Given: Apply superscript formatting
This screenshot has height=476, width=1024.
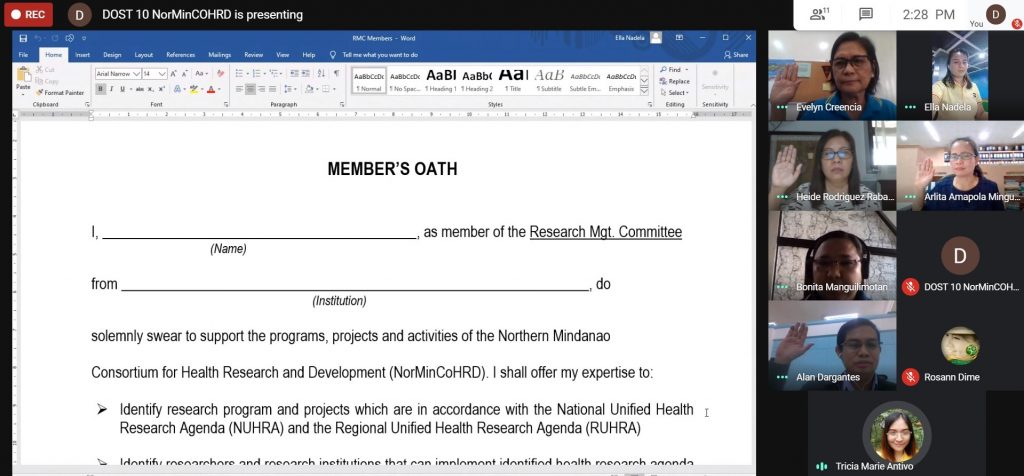Looking at the screenshot, I should [161, 89].
